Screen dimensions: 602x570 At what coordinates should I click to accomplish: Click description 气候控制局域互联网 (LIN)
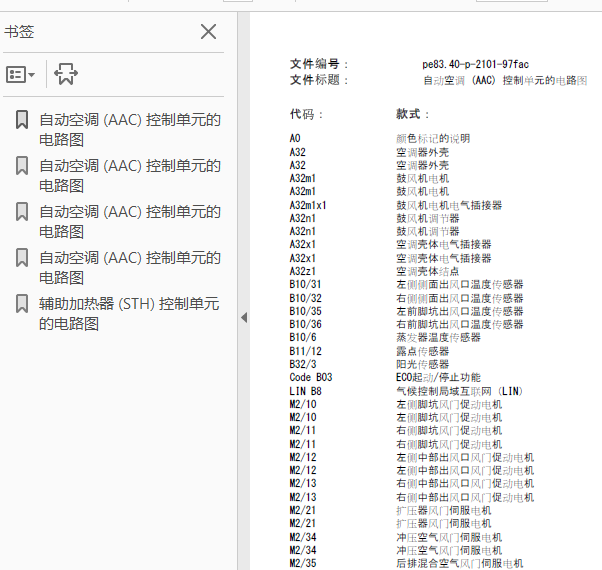pos(460,391)
